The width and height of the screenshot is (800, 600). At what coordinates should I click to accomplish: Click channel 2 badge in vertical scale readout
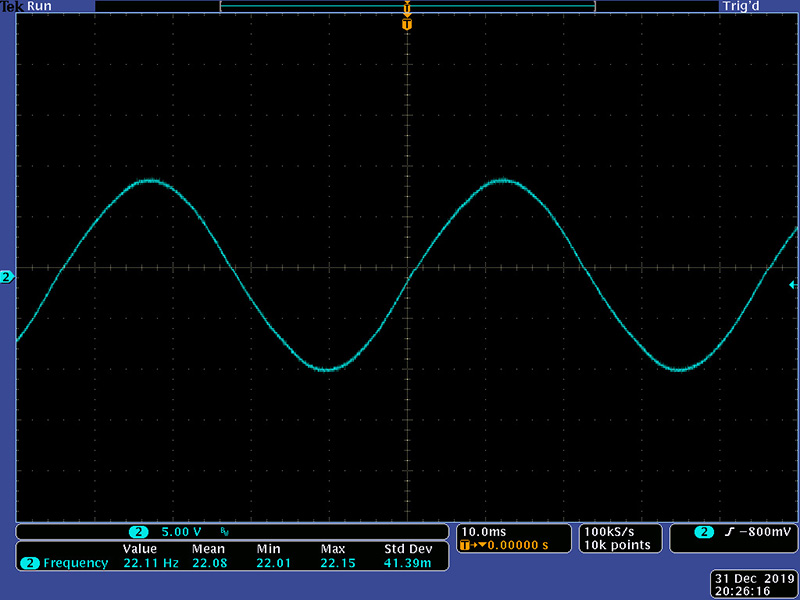click(139, 531)
